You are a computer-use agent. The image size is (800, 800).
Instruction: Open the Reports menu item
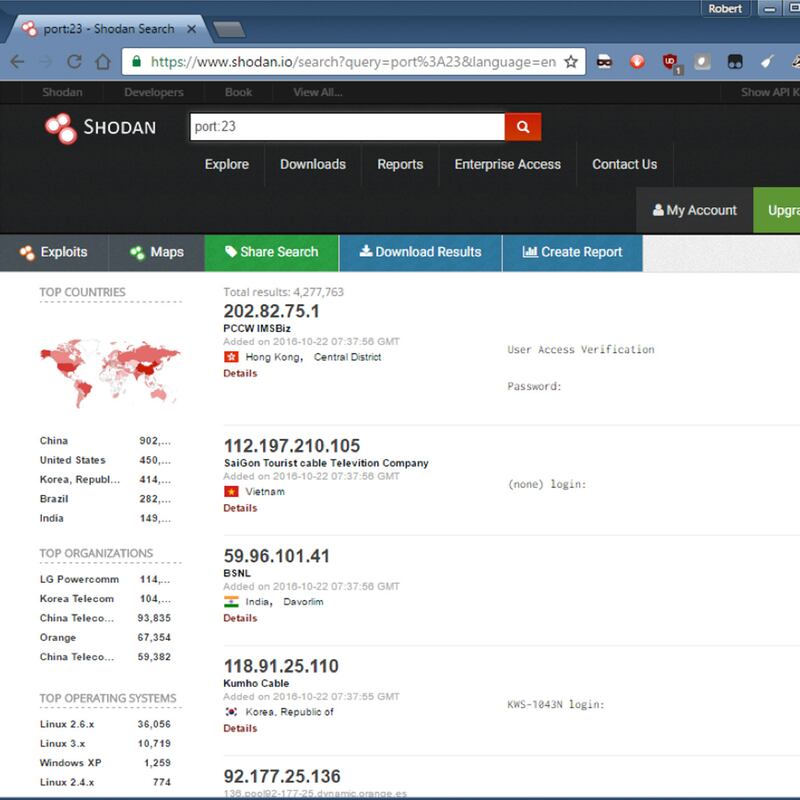(x=400, y=164)
